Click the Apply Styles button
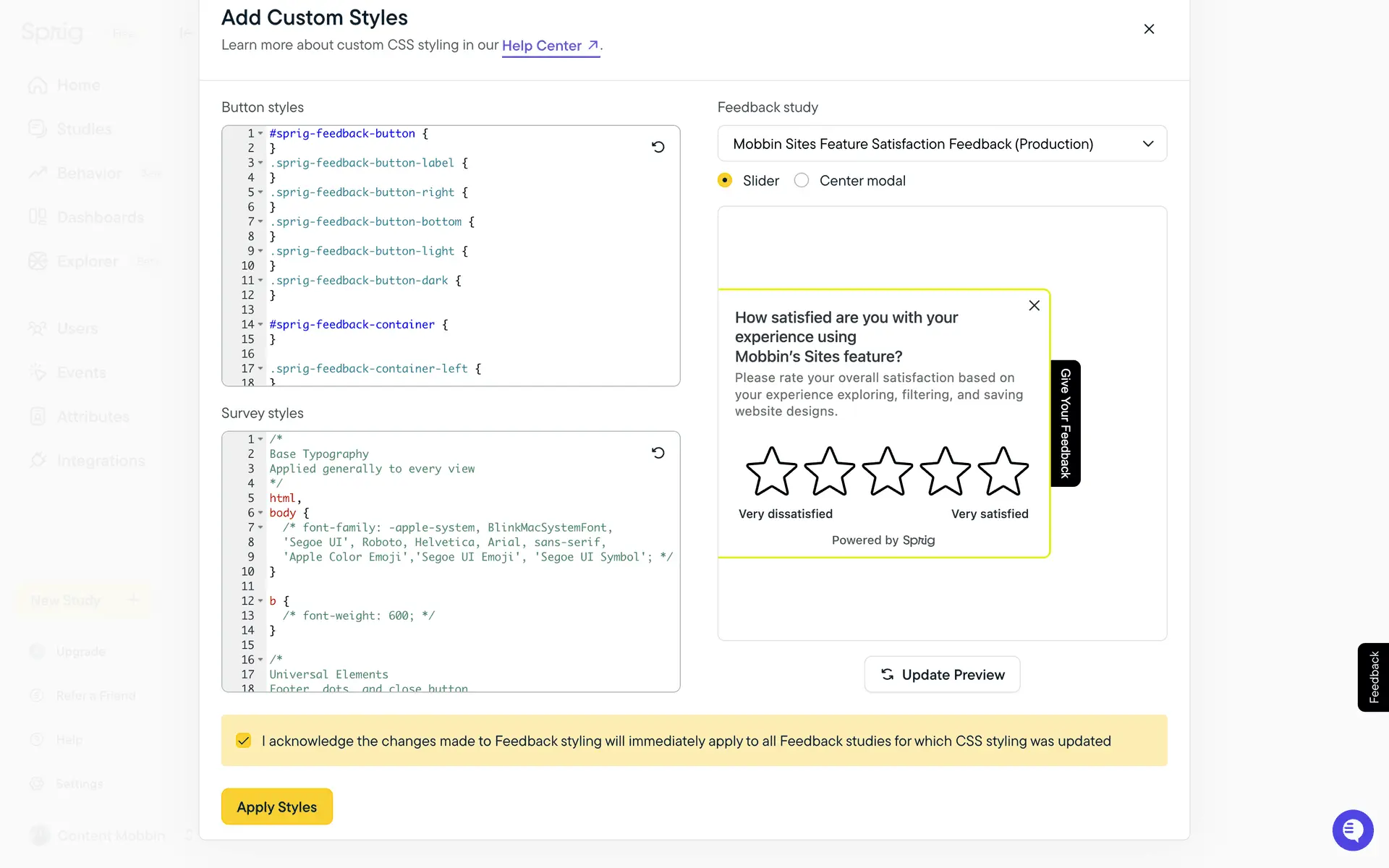The width and height of the screenshot is (1389, 868). [x=277, y=807]
